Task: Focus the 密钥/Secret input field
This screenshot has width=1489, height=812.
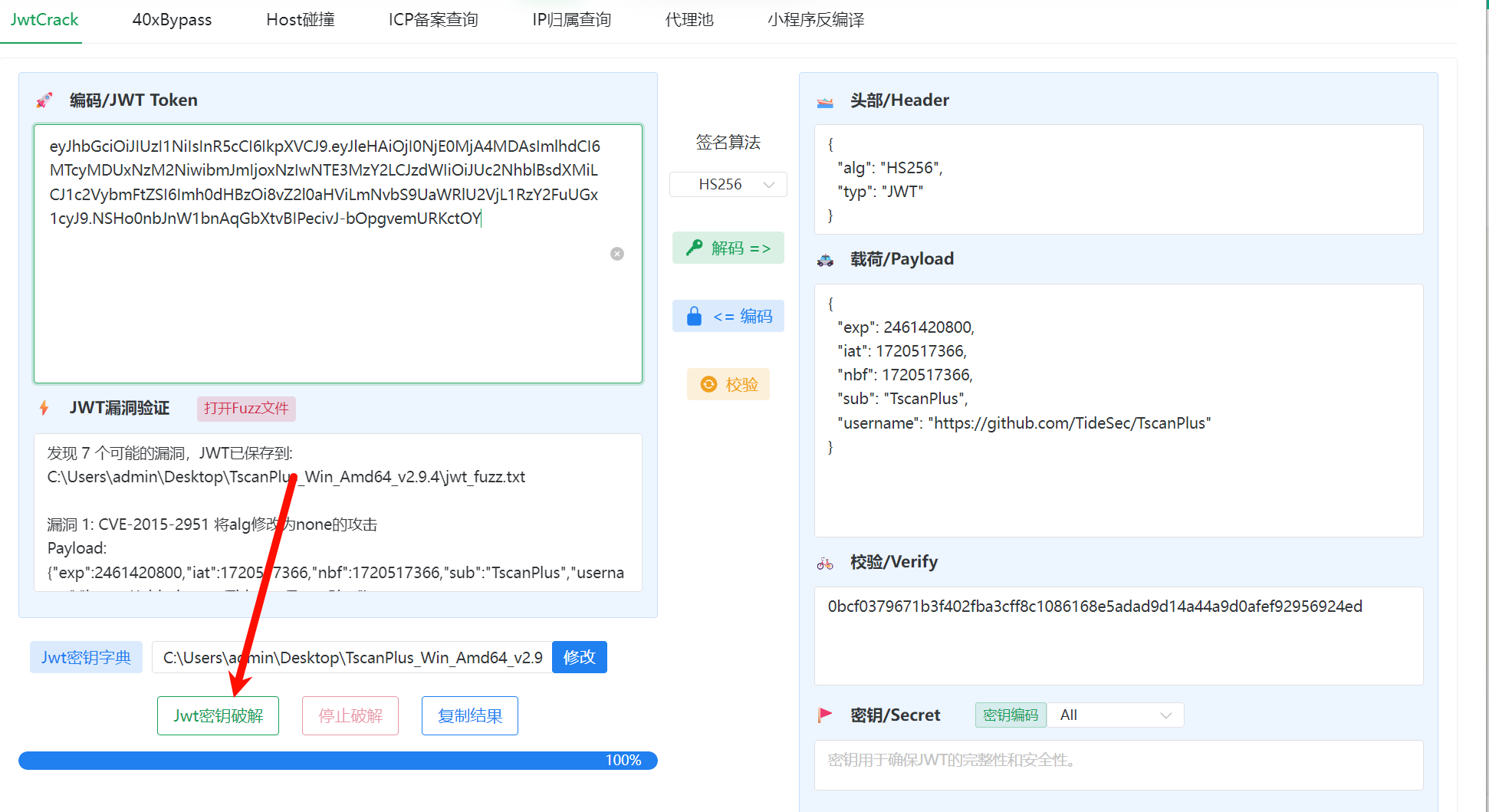Action: tap(1119, 764)
